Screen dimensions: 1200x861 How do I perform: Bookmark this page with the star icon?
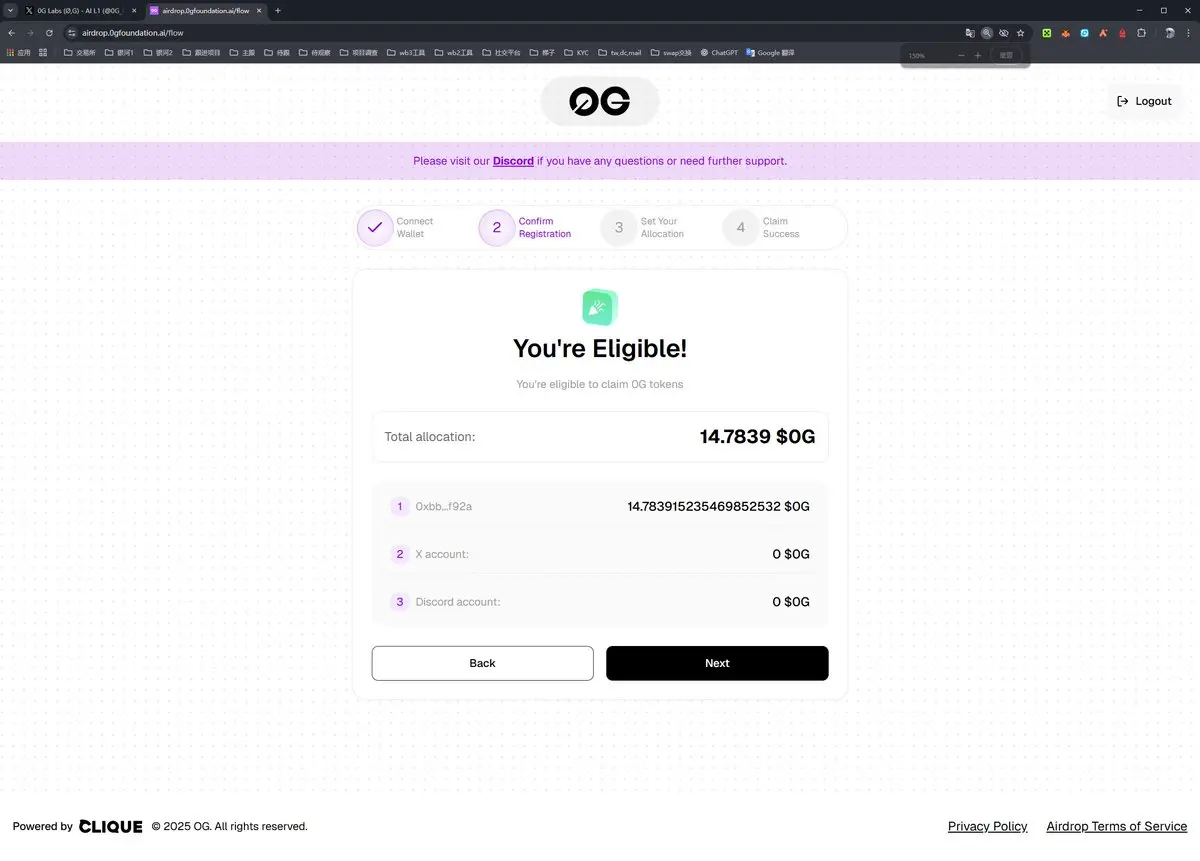click(1020, 33)
